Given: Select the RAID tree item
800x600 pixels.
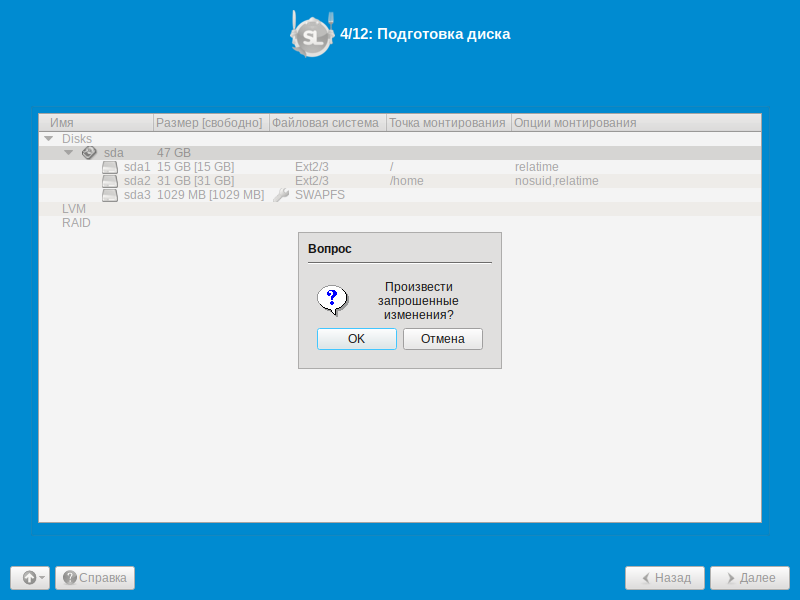Looking at the screenshot, I should (76, 223).
